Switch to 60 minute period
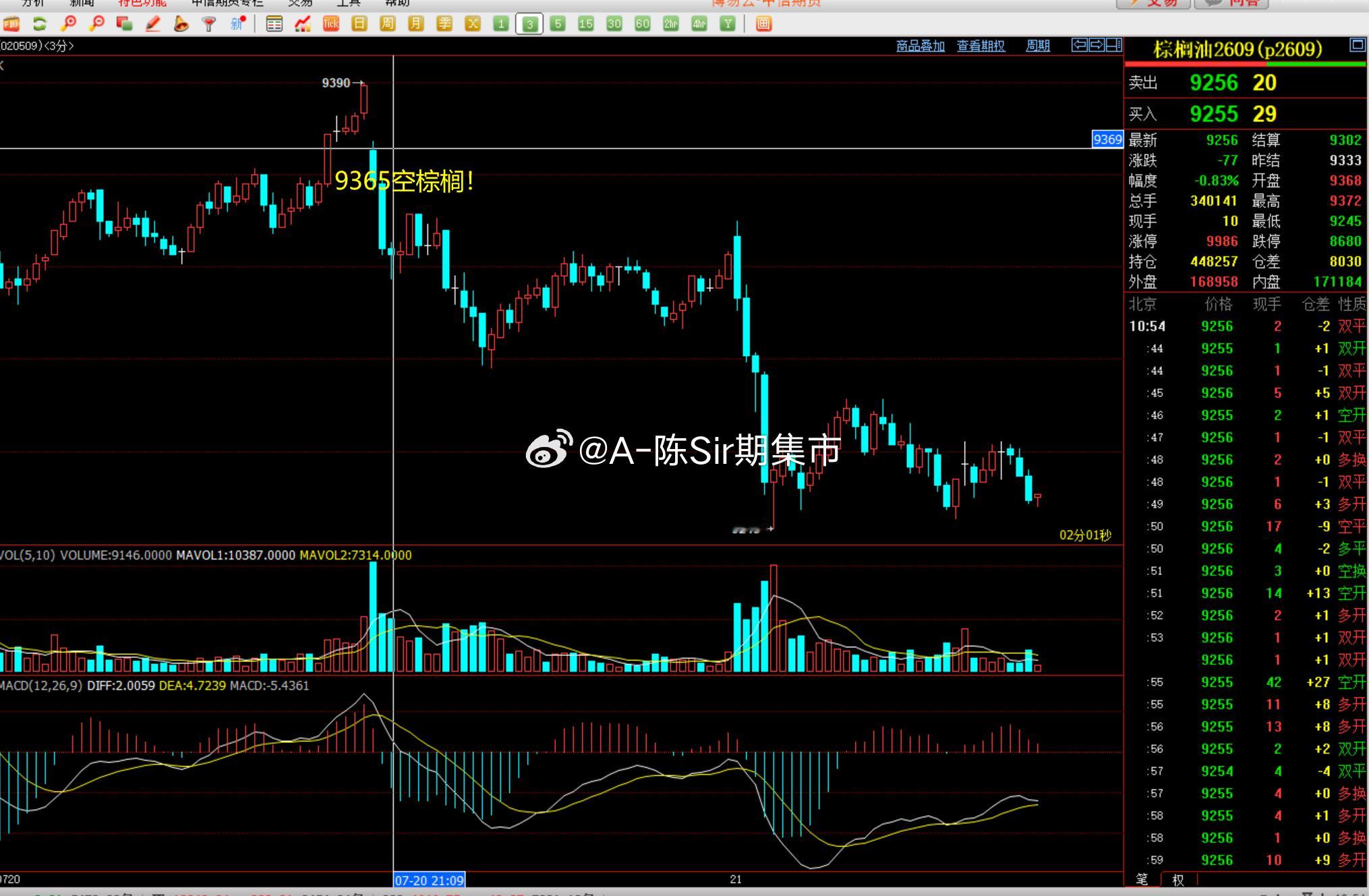The height and width of the screenshot is (896, 1369). [643, 24]
